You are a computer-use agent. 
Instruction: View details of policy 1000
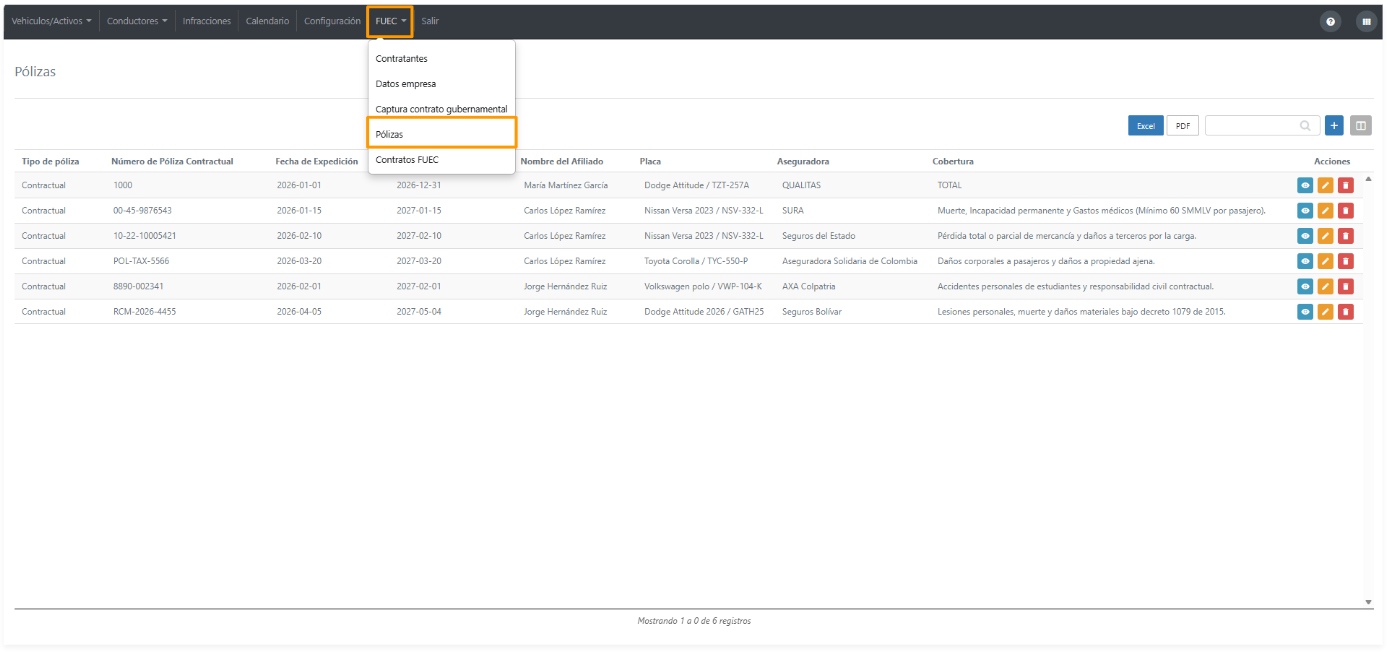pos(1305,185)
